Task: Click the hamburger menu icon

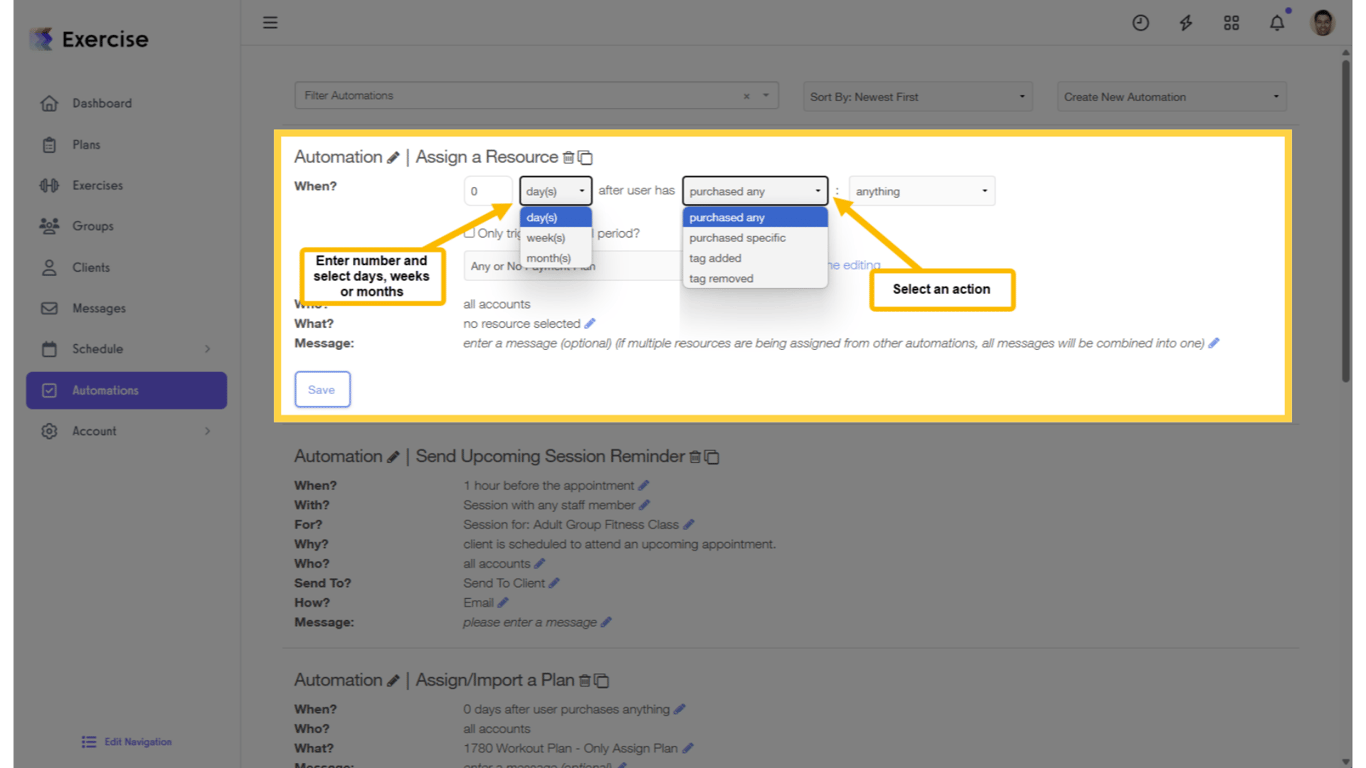Action: 270,22
